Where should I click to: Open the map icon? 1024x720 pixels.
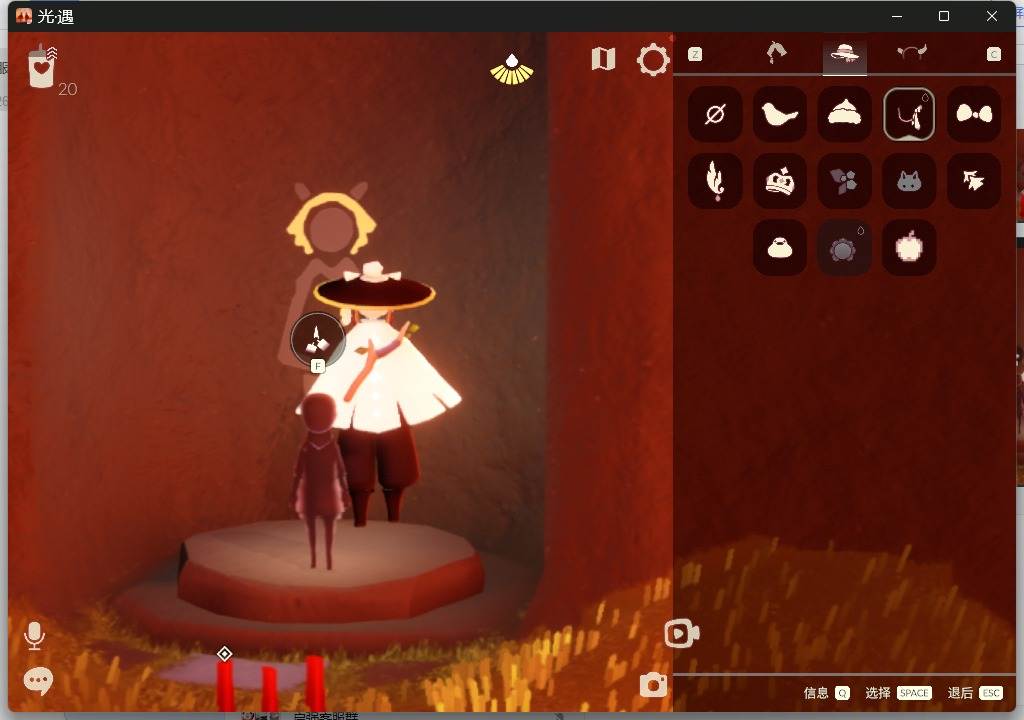603,59
